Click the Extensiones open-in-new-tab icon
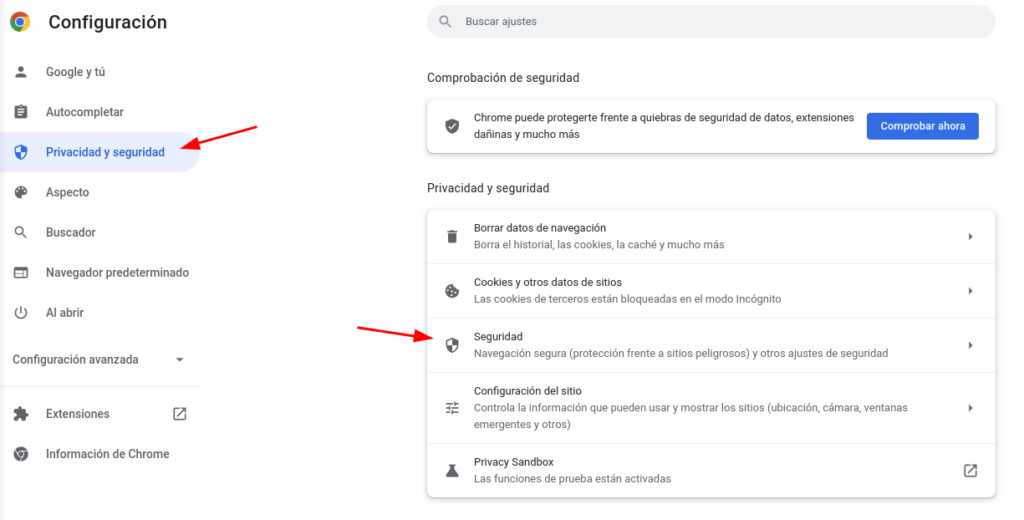This screenshot has width=1024, height=520. (x=180, y=414)
